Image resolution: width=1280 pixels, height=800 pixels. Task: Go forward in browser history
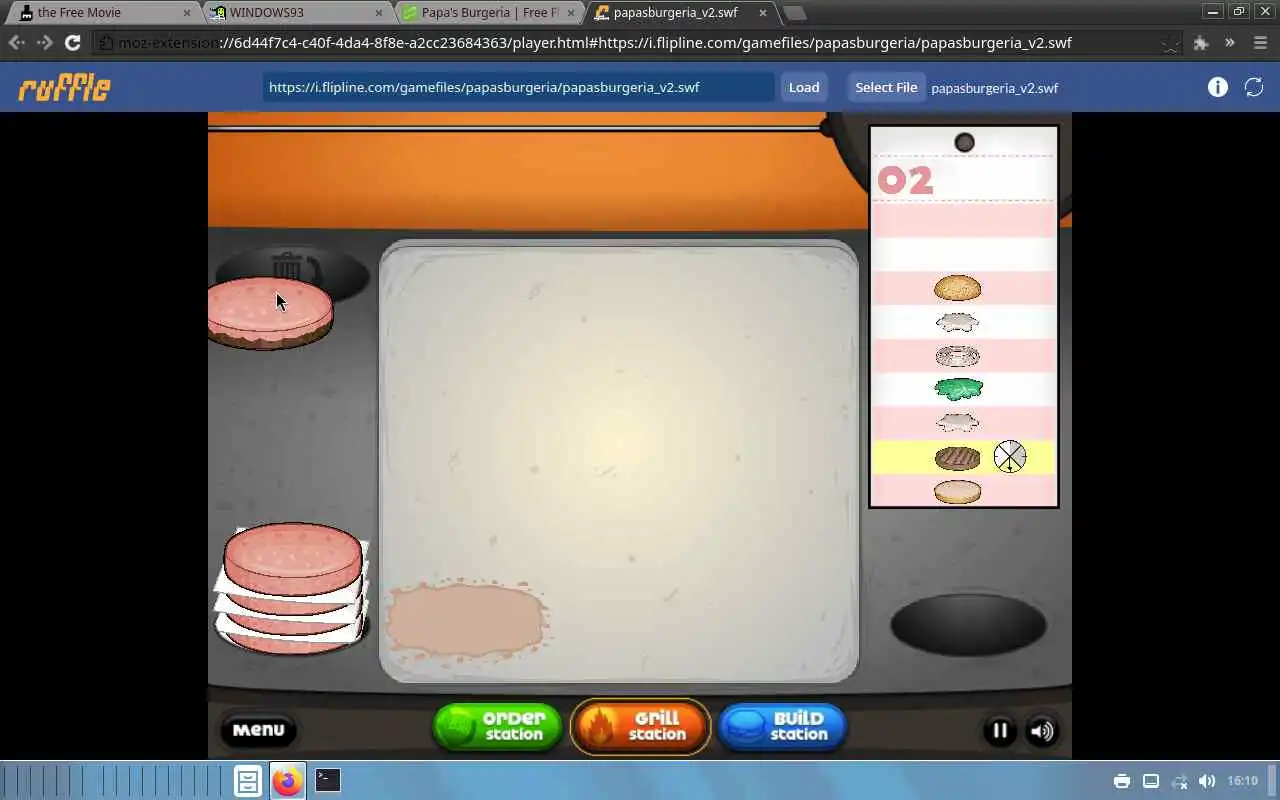[x=44, y=43]
